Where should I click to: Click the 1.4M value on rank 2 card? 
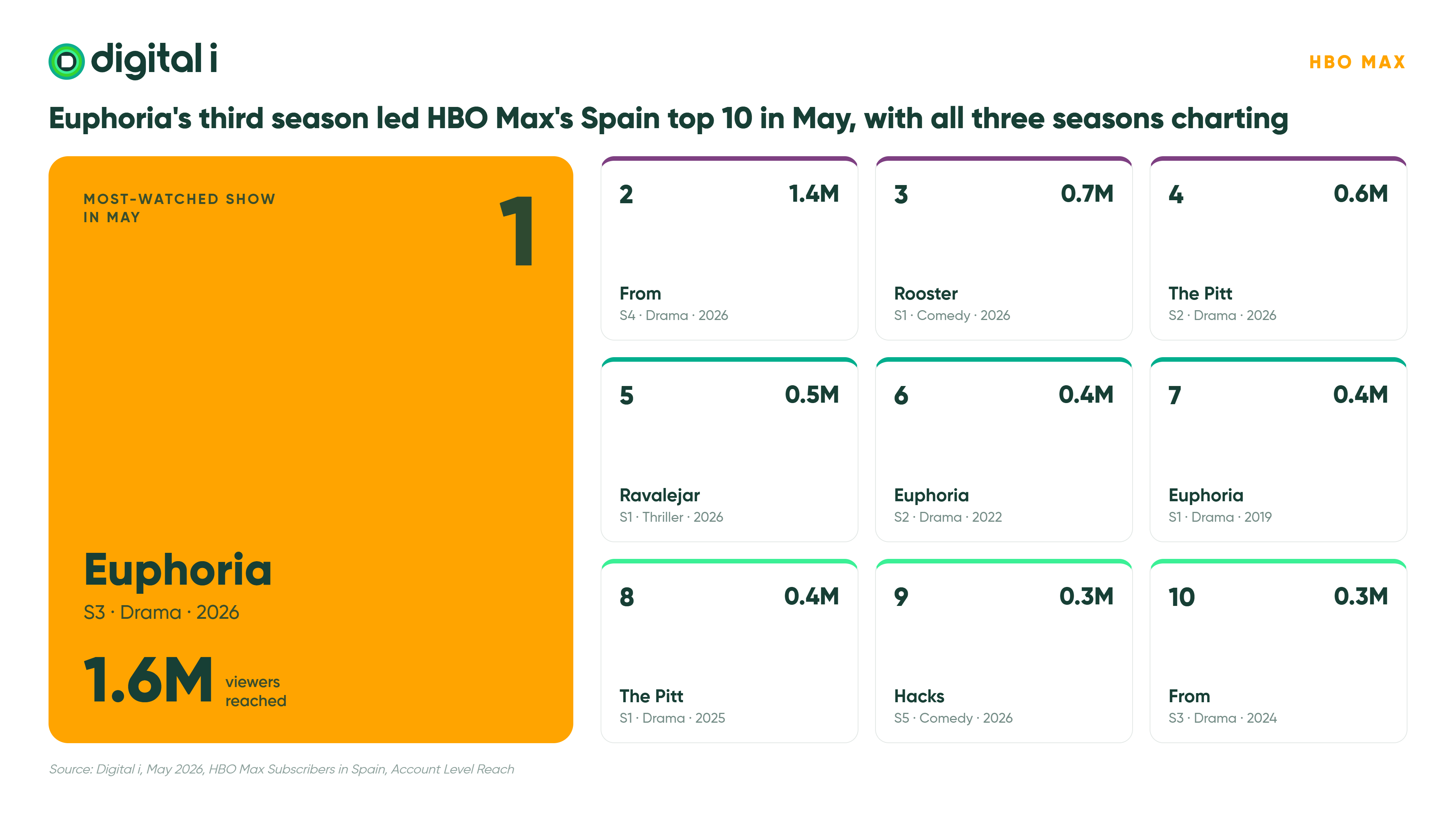(813, 194)
